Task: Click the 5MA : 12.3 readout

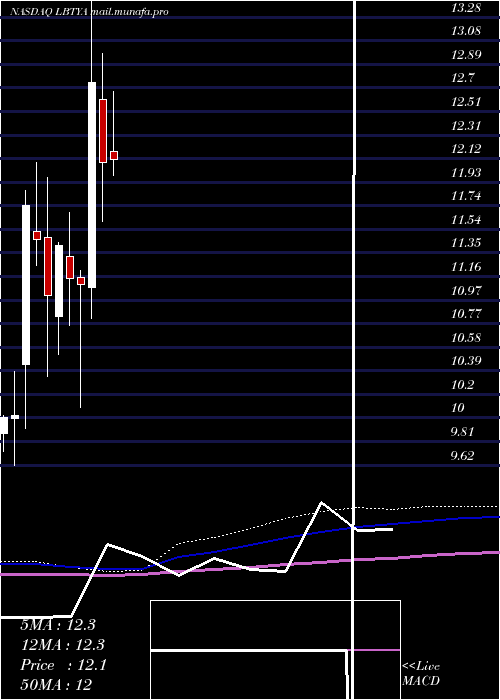Action: tap(58, 625)
